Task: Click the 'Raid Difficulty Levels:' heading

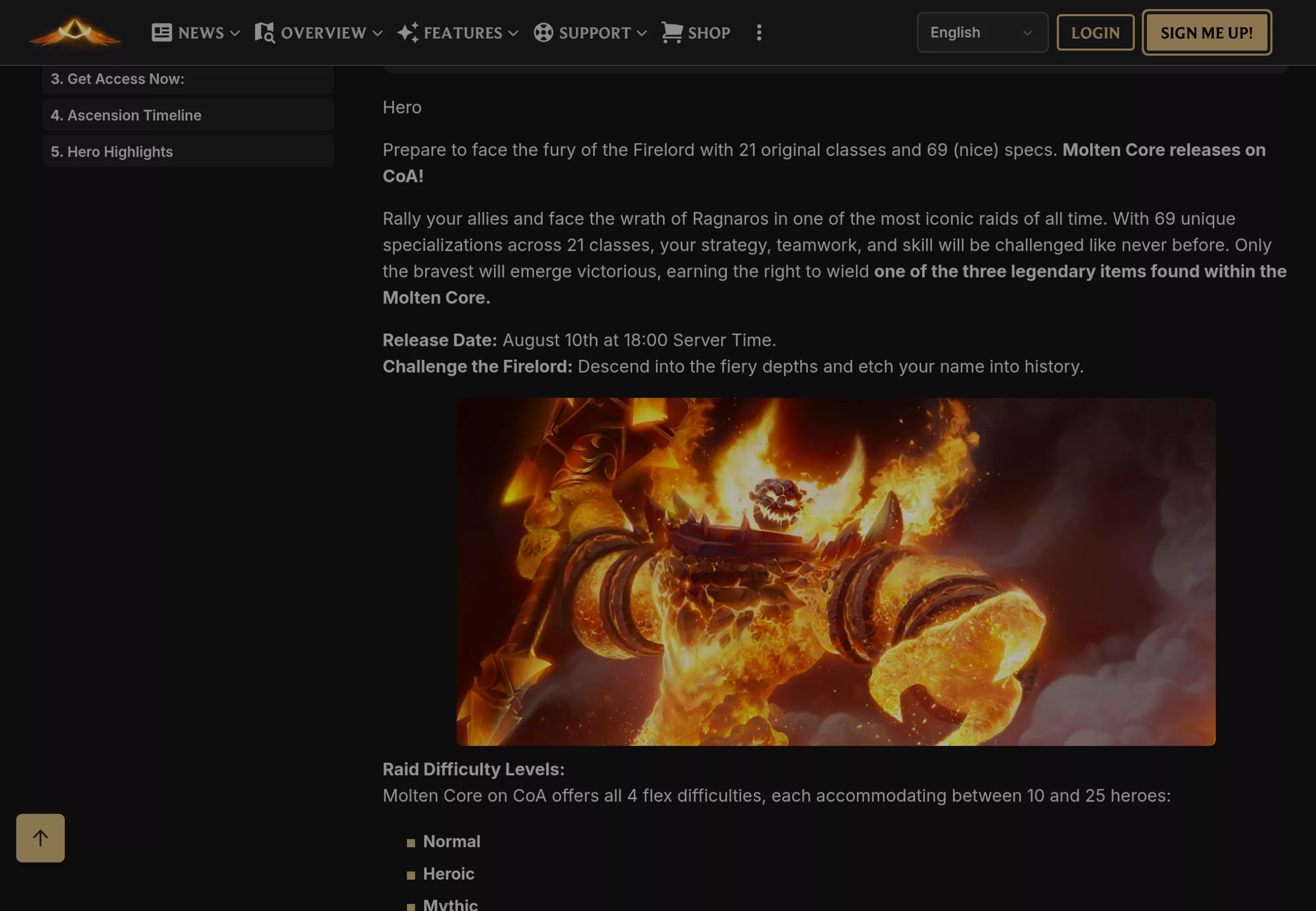Action: tap(473, 770)
